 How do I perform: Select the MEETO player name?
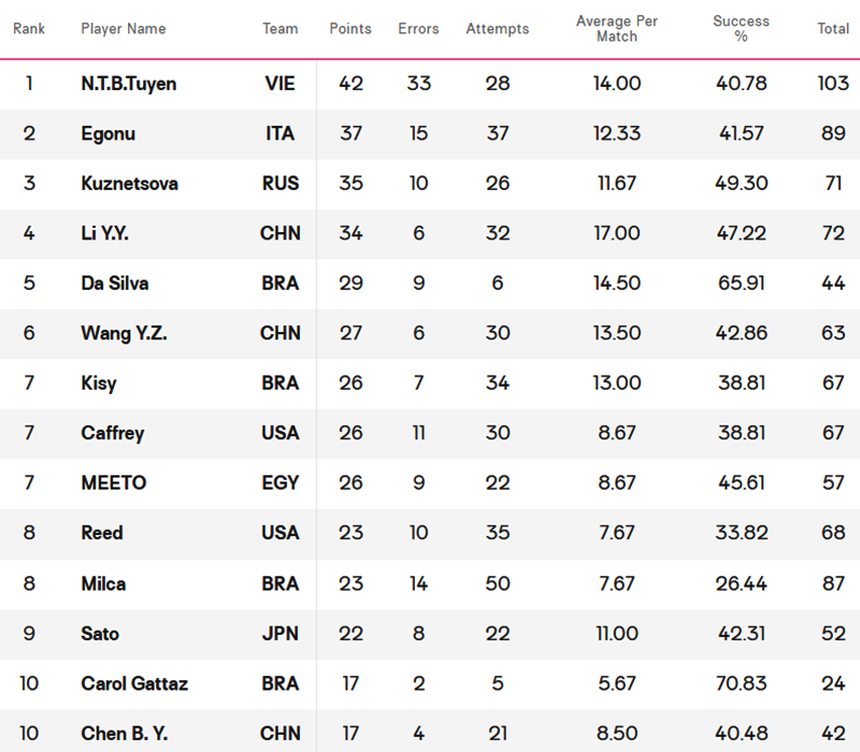click(x=113, y=483)
